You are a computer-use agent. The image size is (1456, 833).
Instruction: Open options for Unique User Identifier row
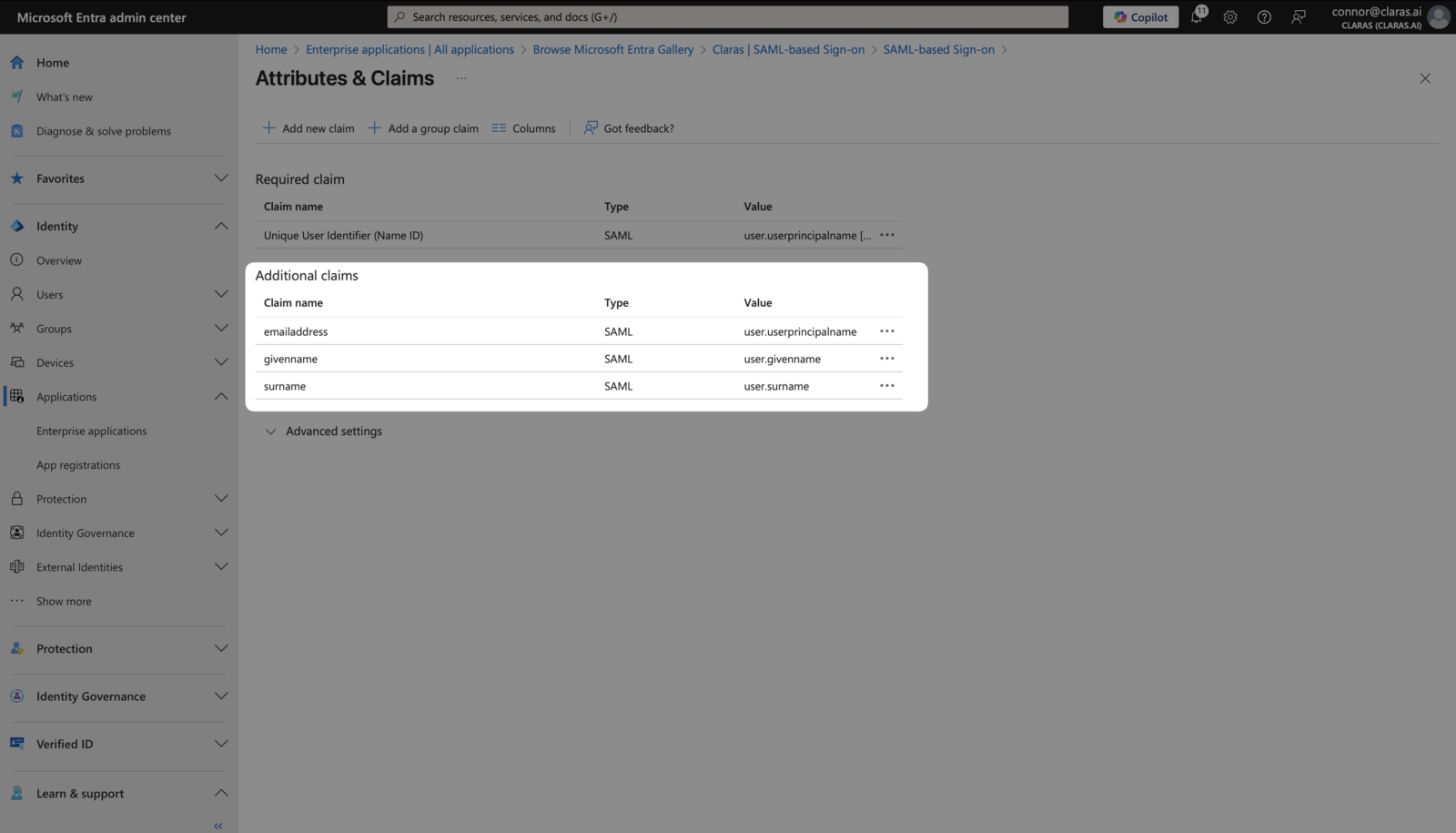click(x=887, y=235)
